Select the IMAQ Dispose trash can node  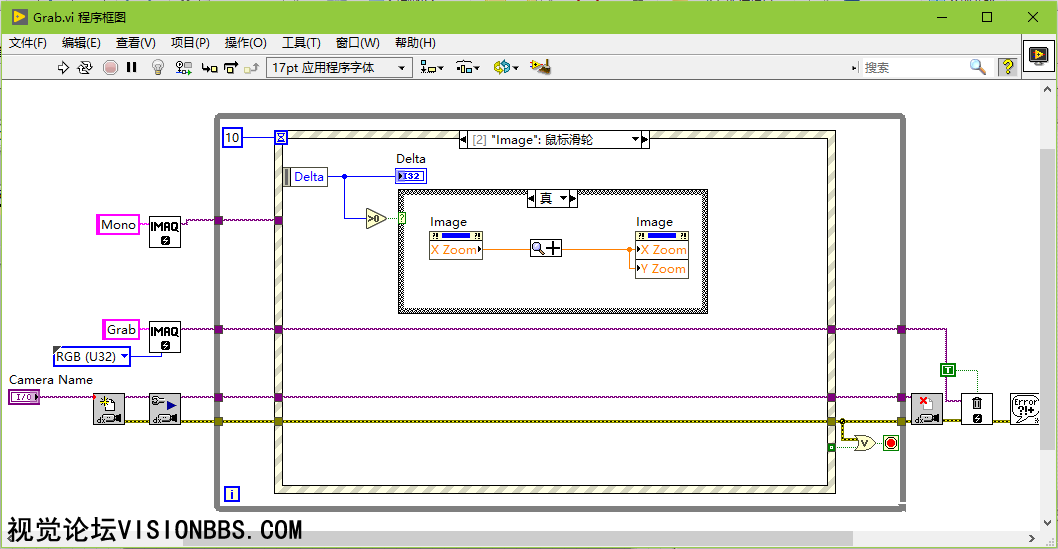[x=977, y=409]
